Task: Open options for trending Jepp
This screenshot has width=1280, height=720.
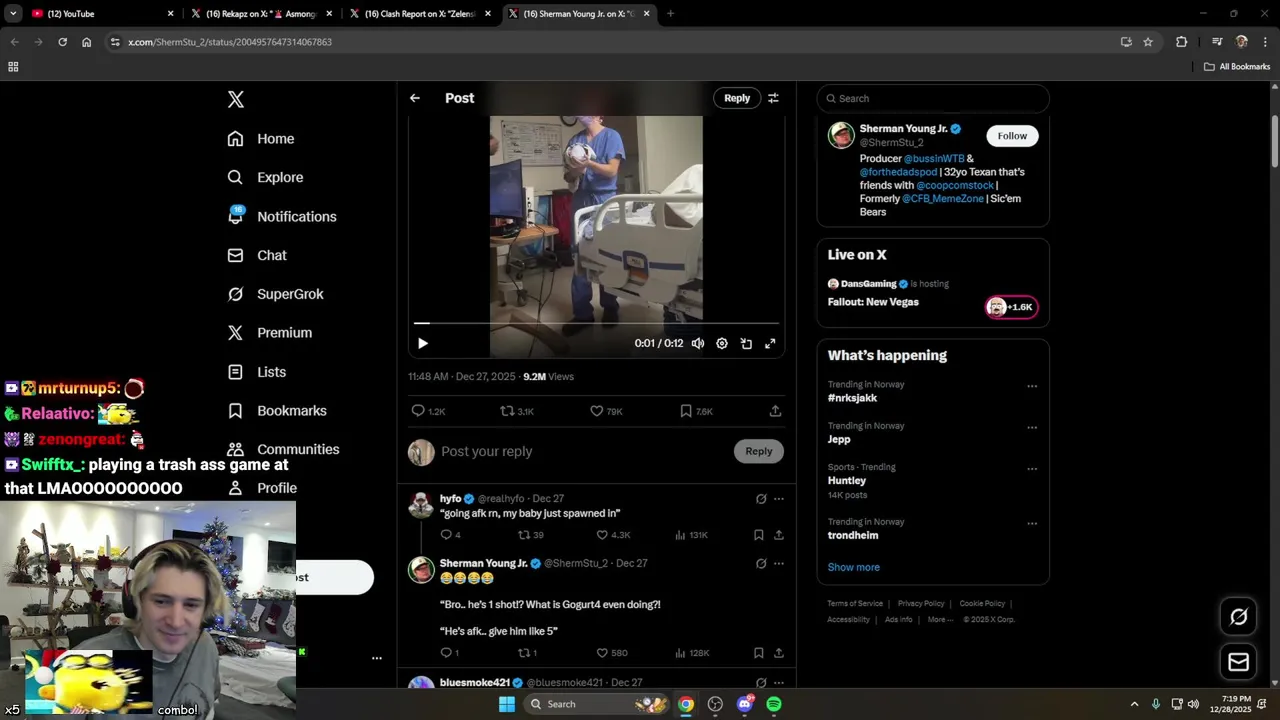Action: point(1032,428)
